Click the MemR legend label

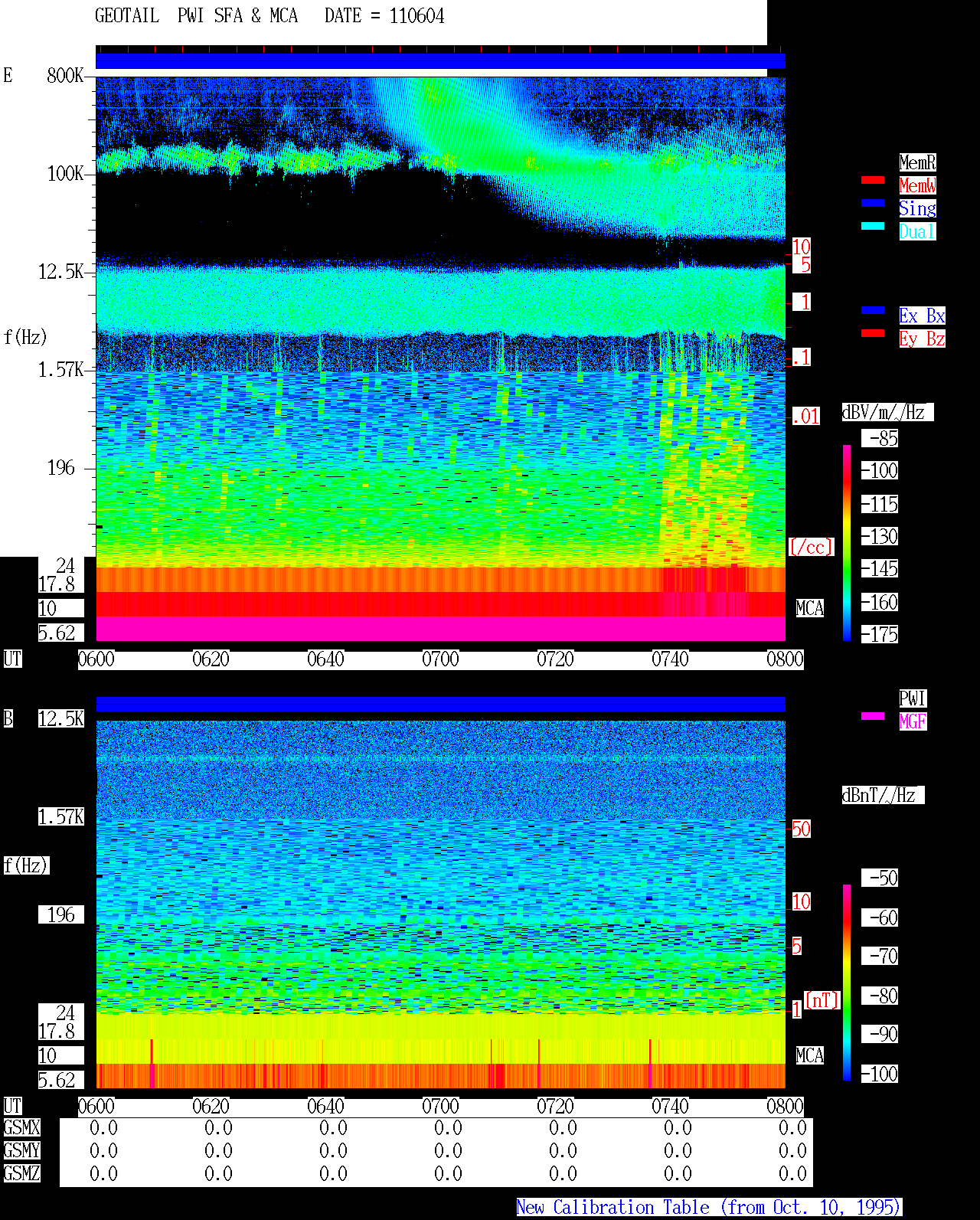(x=917, y=162)
